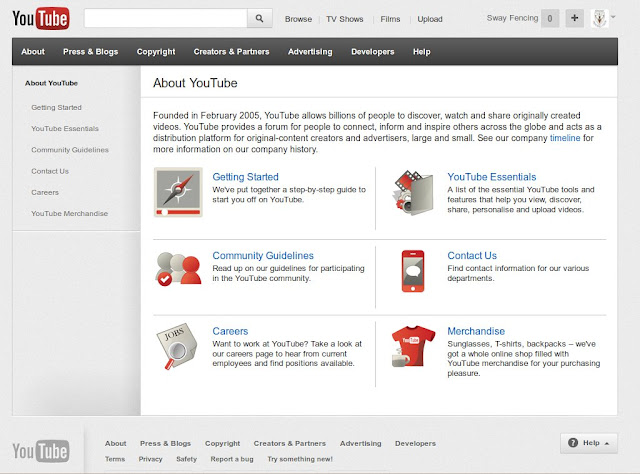Screen dimensions: 640x474
Task: Open the Sway Fencing avatar thumbnail
Action: tap(599, 18)
